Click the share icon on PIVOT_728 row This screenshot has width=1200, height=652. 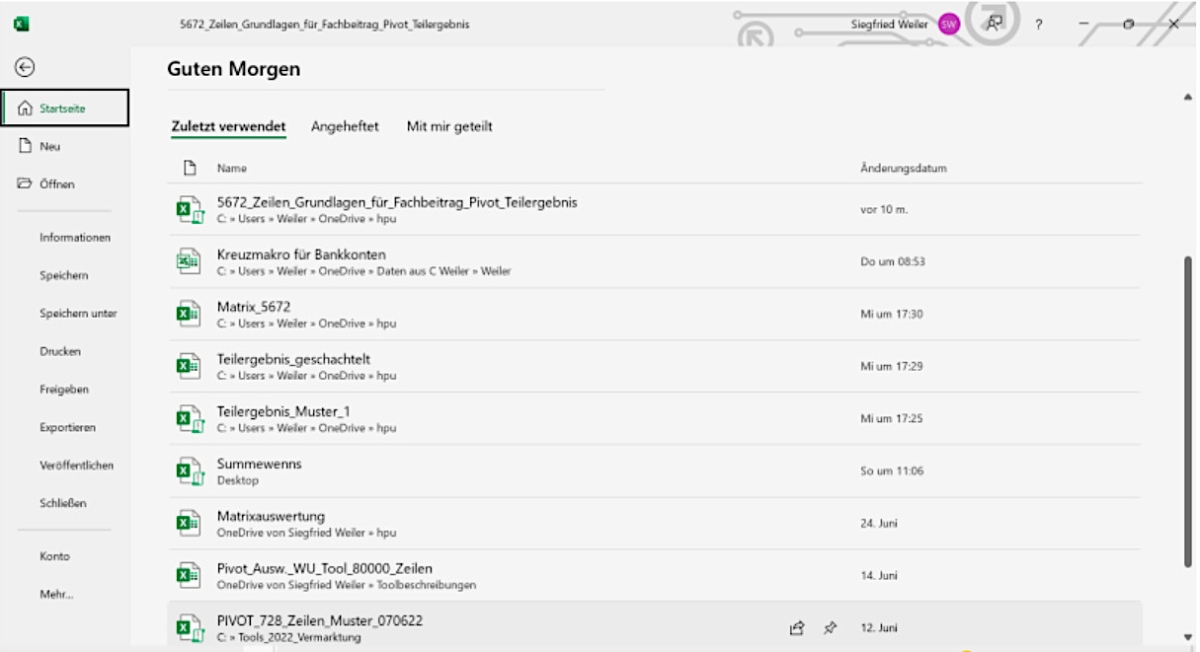pyautogui.click(x=797, y=628)
